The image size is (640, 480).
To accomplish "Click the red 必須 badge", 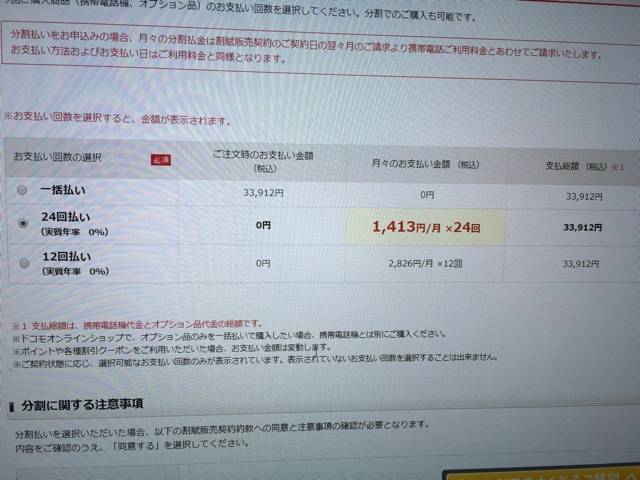I will pyautogui.click(x=161, y=160).
